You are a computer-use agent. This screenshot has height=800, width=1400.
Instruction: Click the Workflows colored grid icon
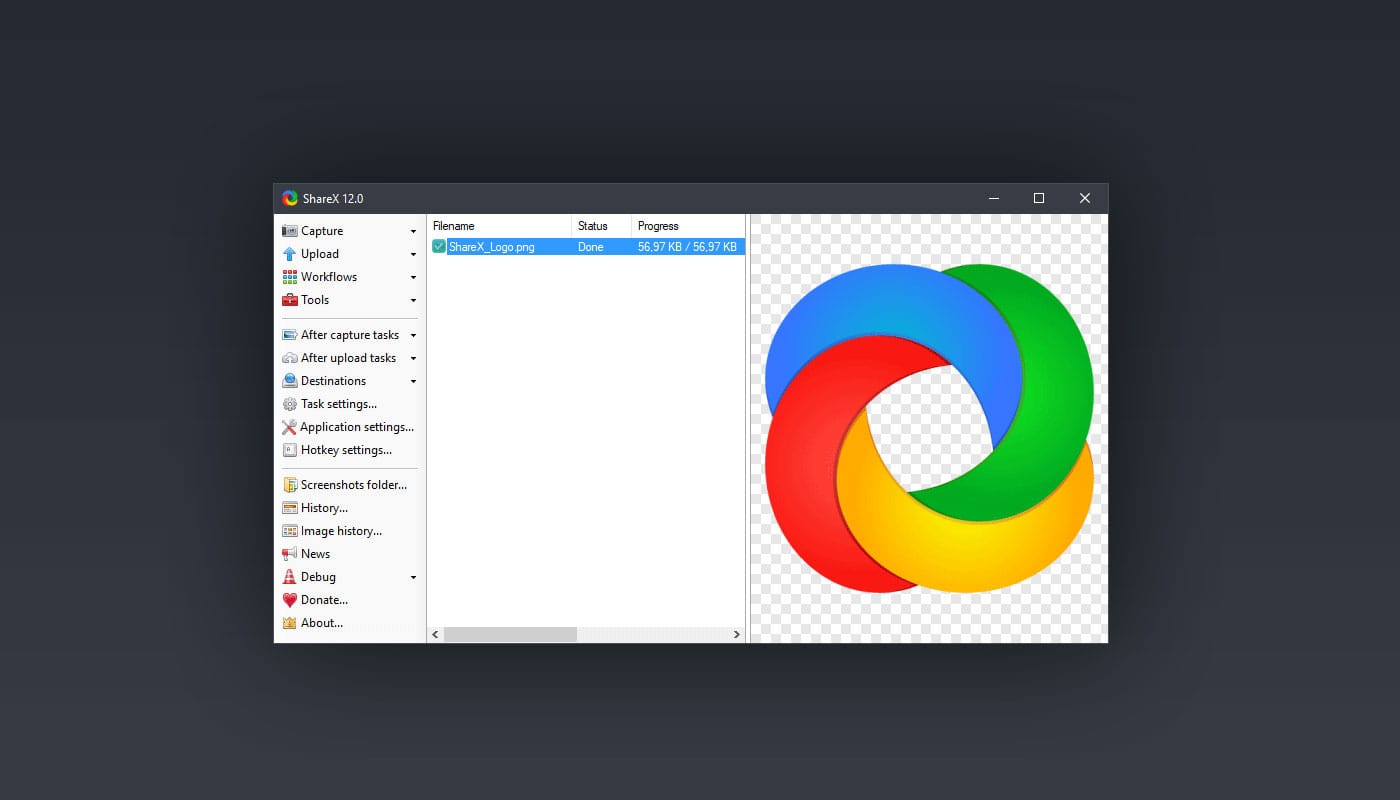click(290, 277)
